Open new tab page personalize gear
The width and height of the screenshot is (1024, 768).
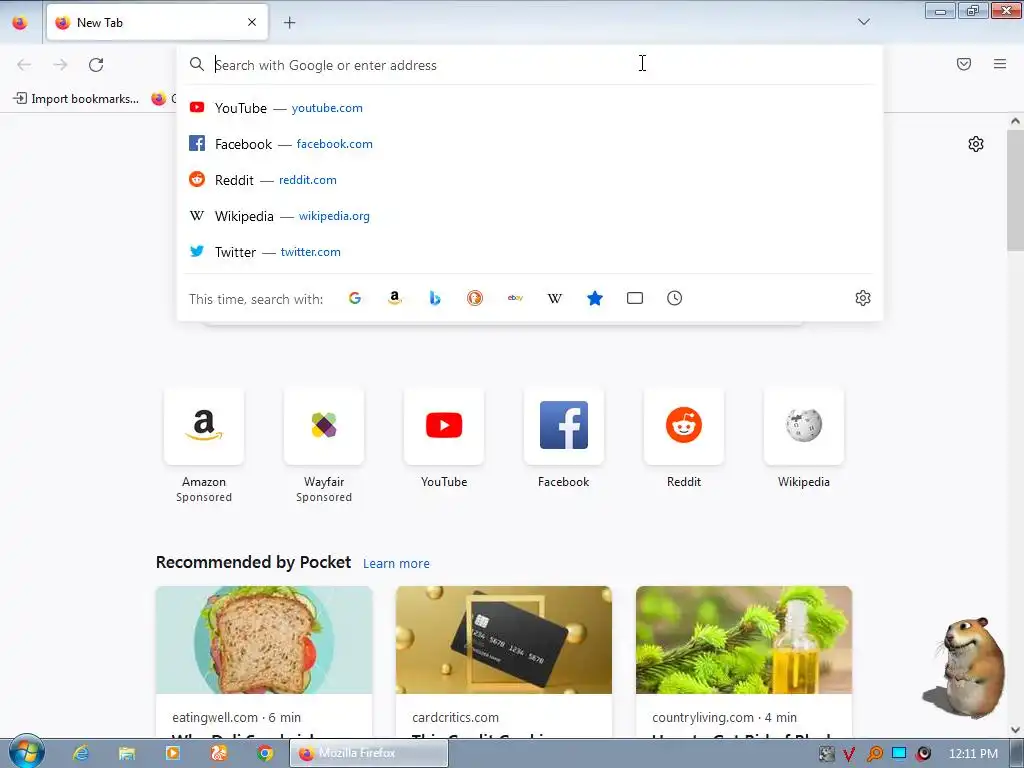(976, 144)
